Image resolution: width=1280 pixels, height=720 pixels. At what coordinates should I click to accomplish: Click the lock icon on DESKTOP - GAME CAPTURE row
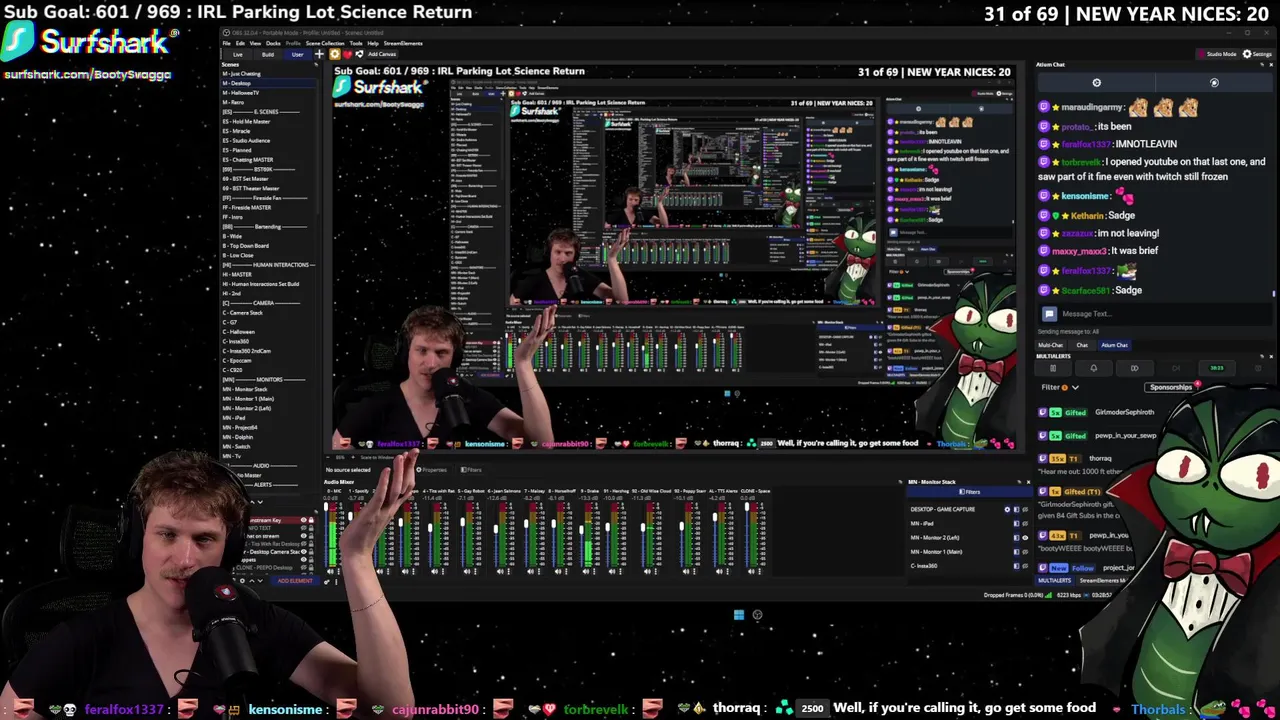[x=1016, y=509]
